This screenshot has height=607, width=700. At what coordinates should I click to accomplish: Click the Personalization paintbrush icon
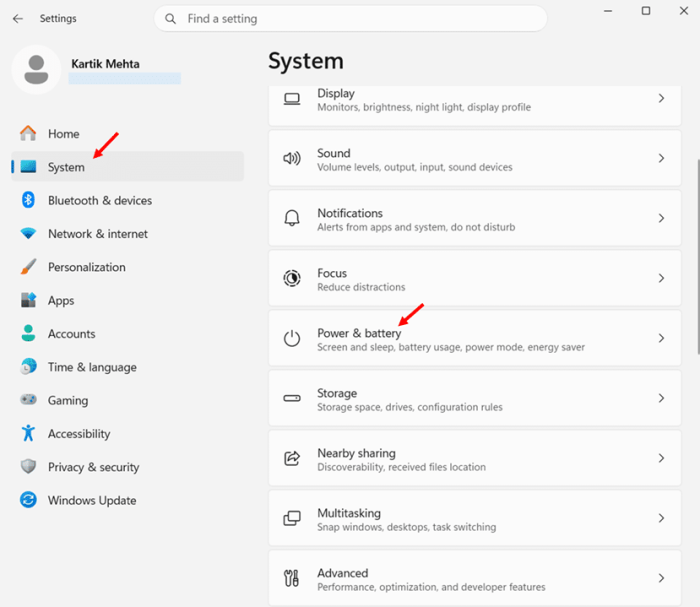point(28,267)
